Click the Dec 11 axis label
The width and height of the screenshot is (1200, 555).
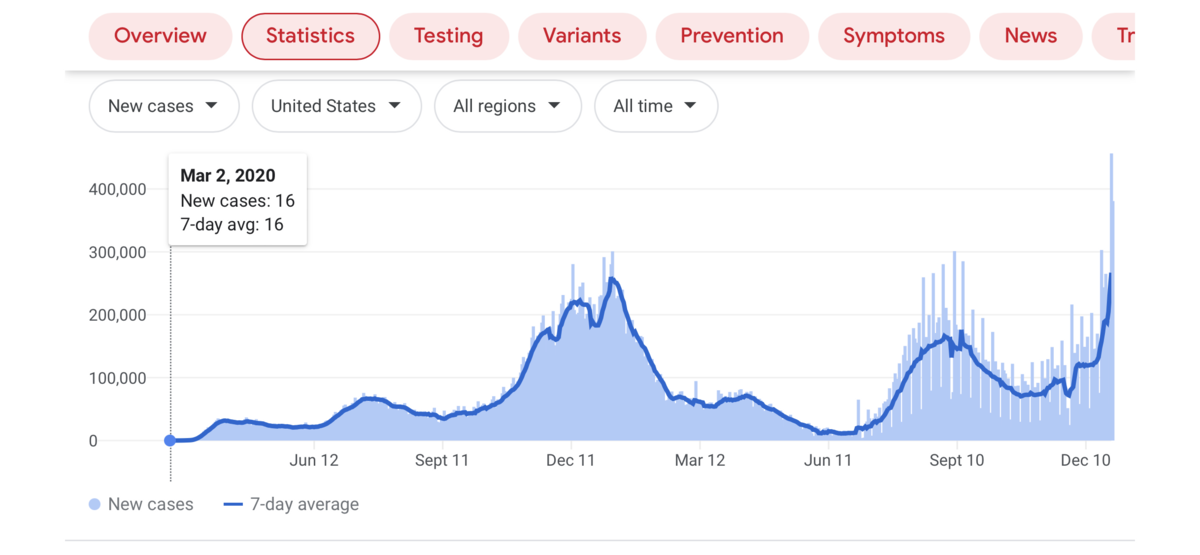[x=571, y=461]
